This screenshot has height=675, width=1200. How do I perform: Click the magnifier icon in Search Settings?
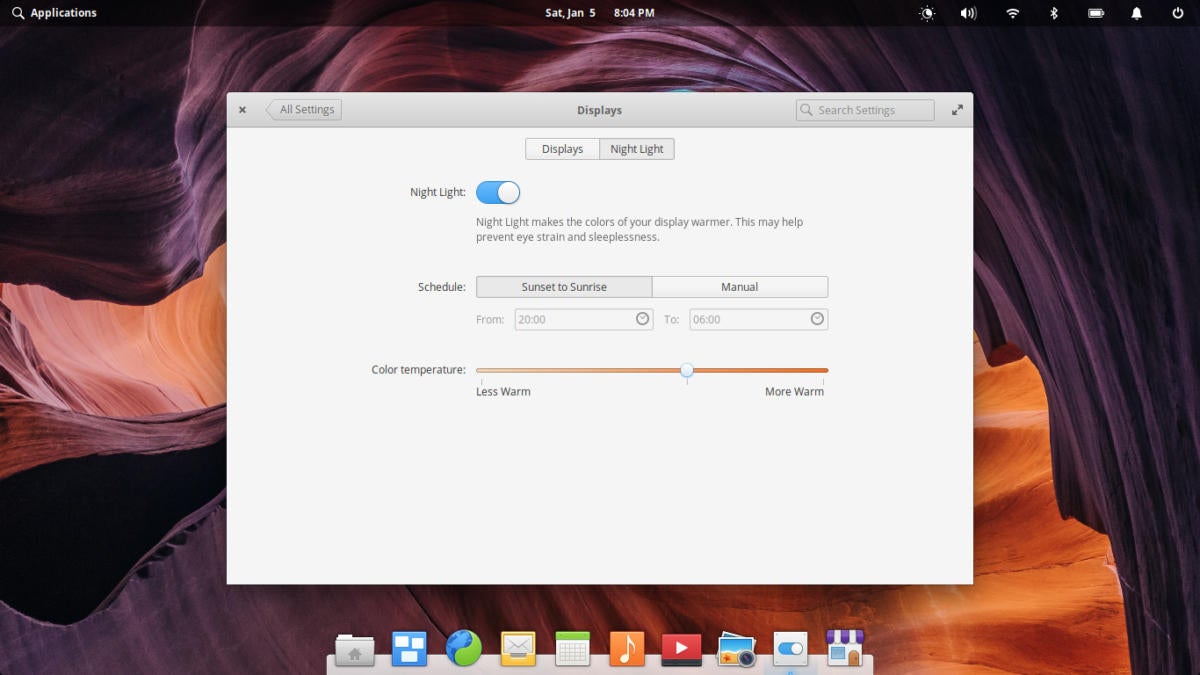pos(807,110)
